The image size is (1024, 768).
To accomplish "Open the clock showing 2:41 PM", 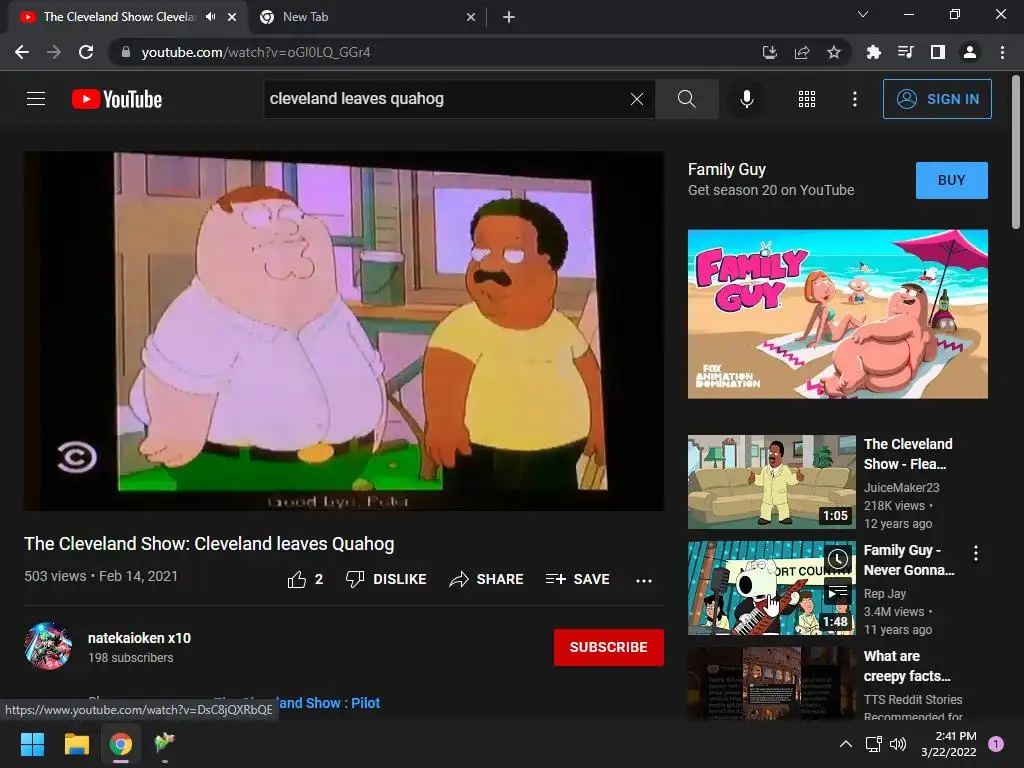I will 948,744.
